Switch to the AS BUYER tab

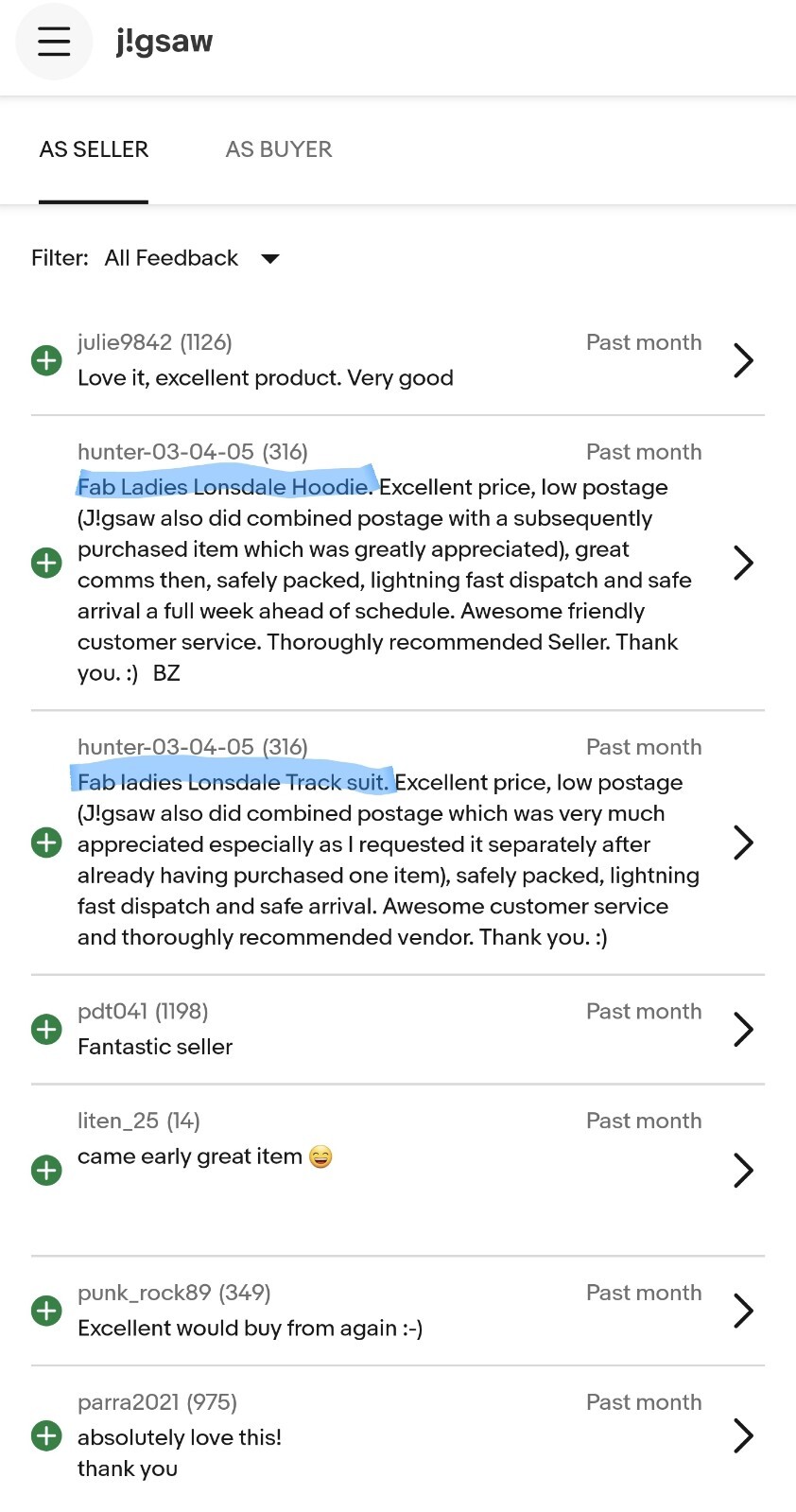(x=279, y=149)
